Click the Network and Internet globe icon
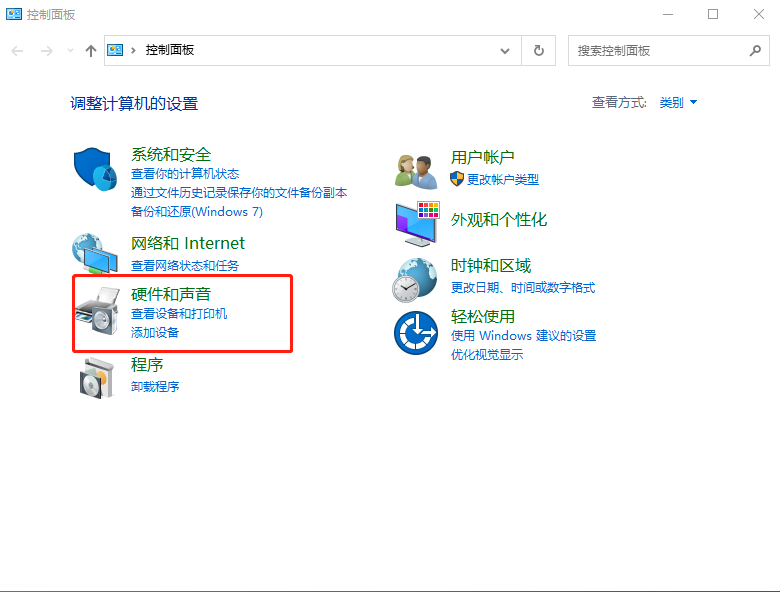This screenshot has height=592, width=780. (95, 254)
